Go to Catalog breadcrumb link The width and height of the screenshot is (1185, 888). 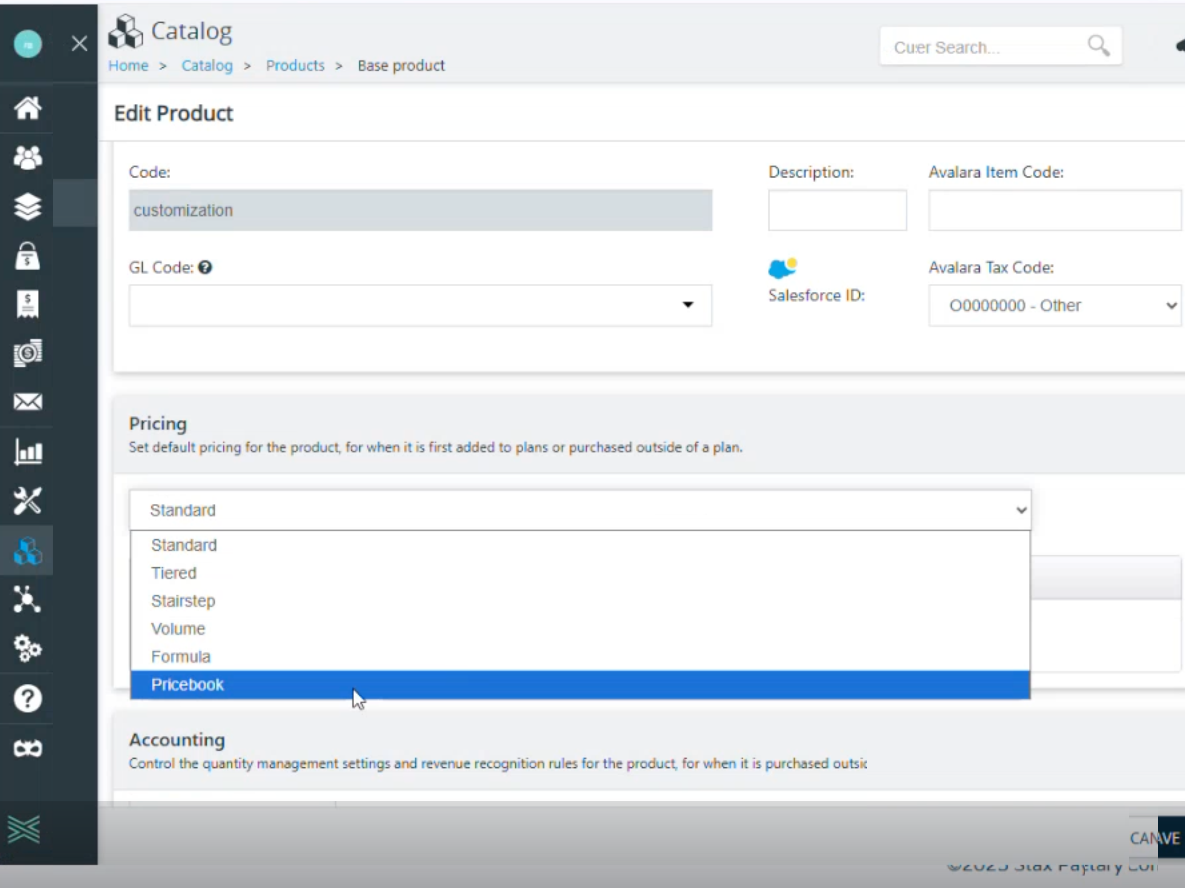[x=207, y=66]
